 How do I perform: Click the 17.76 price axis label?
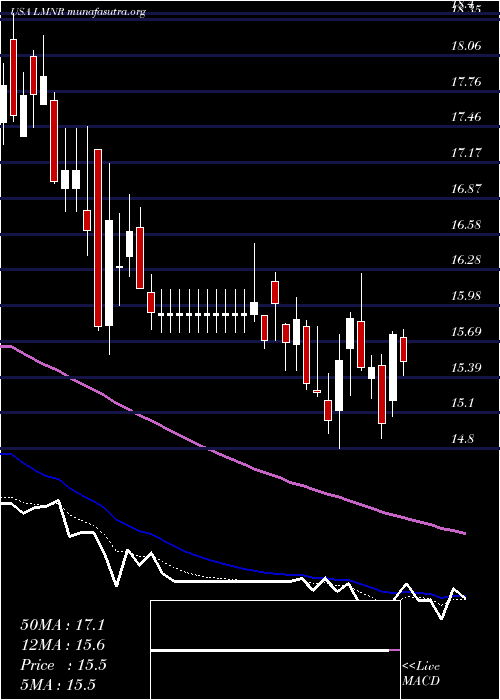tap(466, 82)
